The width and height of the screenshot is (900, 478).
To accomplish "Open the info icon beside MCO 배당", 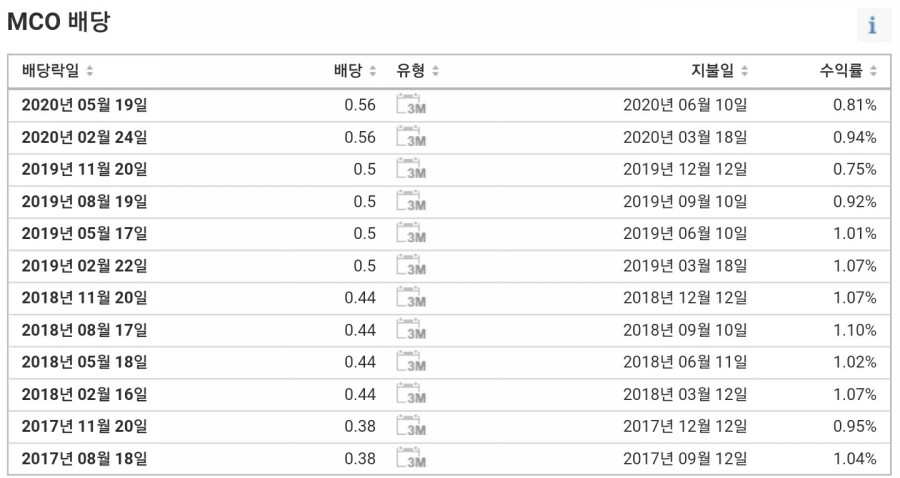I will pos(873,25).
